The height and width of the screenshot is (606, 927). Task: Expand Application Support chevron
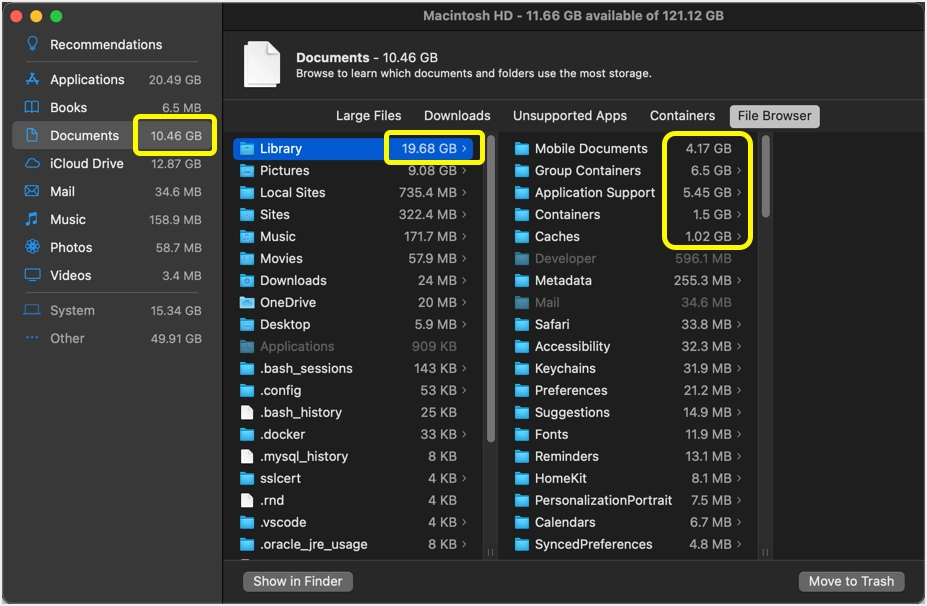click(x=739, y=192)
